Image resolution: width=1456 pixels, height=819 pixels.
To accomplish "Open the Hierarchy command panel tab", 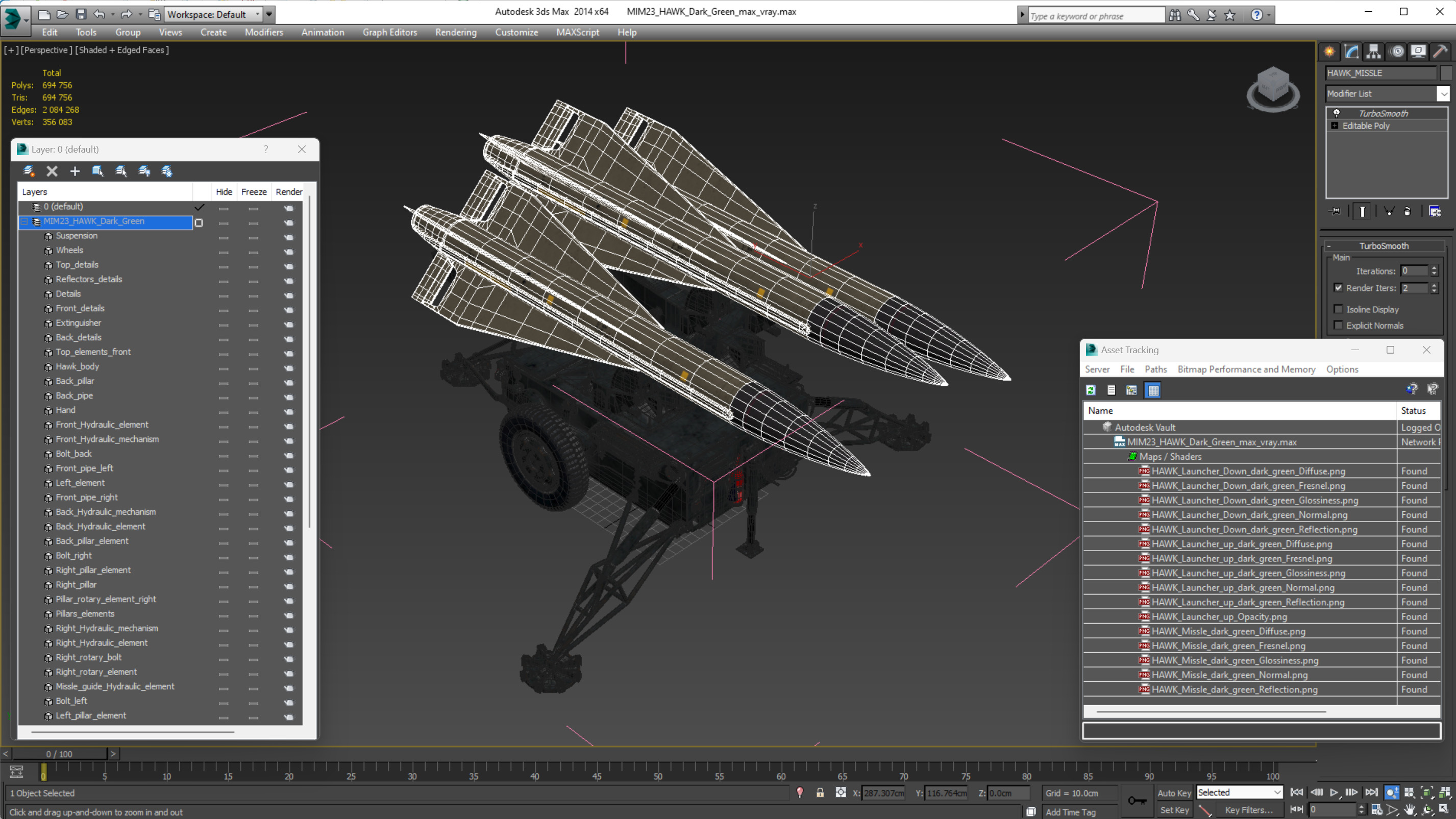I will tap(1373, 52).
